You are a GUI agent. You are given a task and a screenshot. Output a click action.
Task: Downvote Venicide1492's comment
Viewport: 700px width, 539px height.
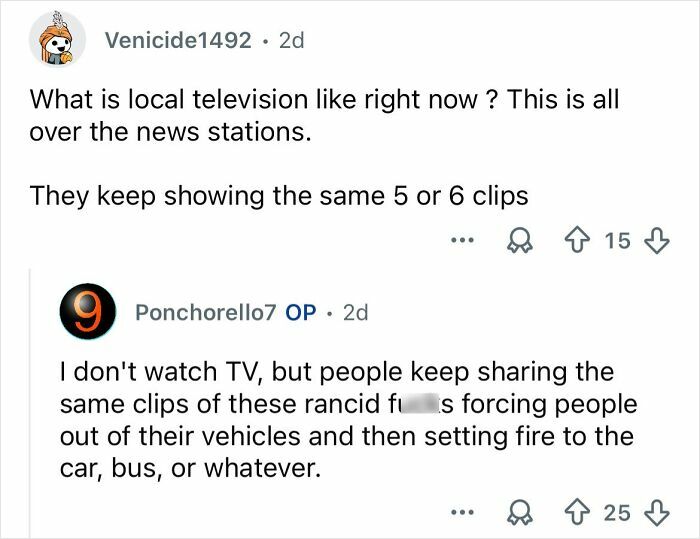656,242
